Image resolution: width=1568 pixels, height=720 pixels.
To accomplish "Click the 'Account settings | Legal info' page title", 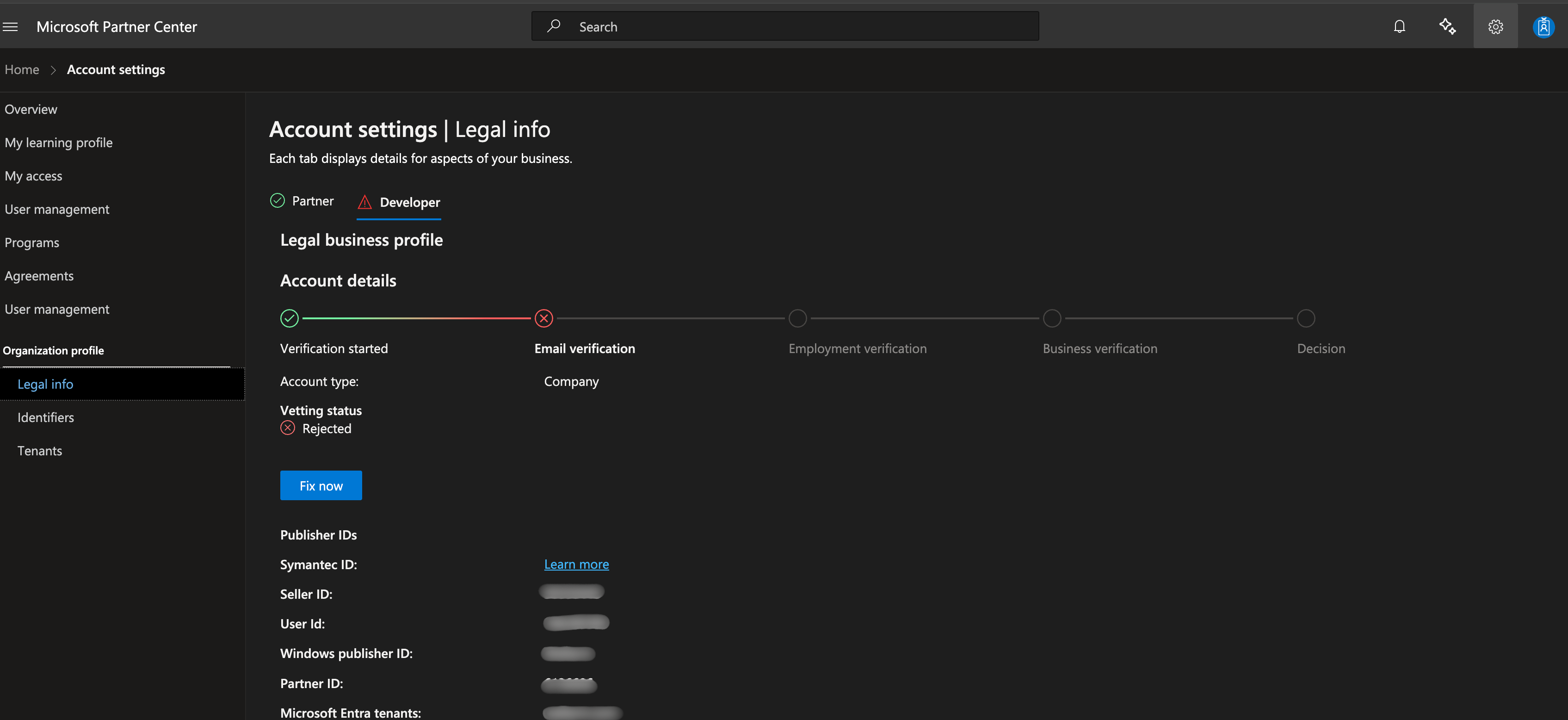I will point(410,129).
